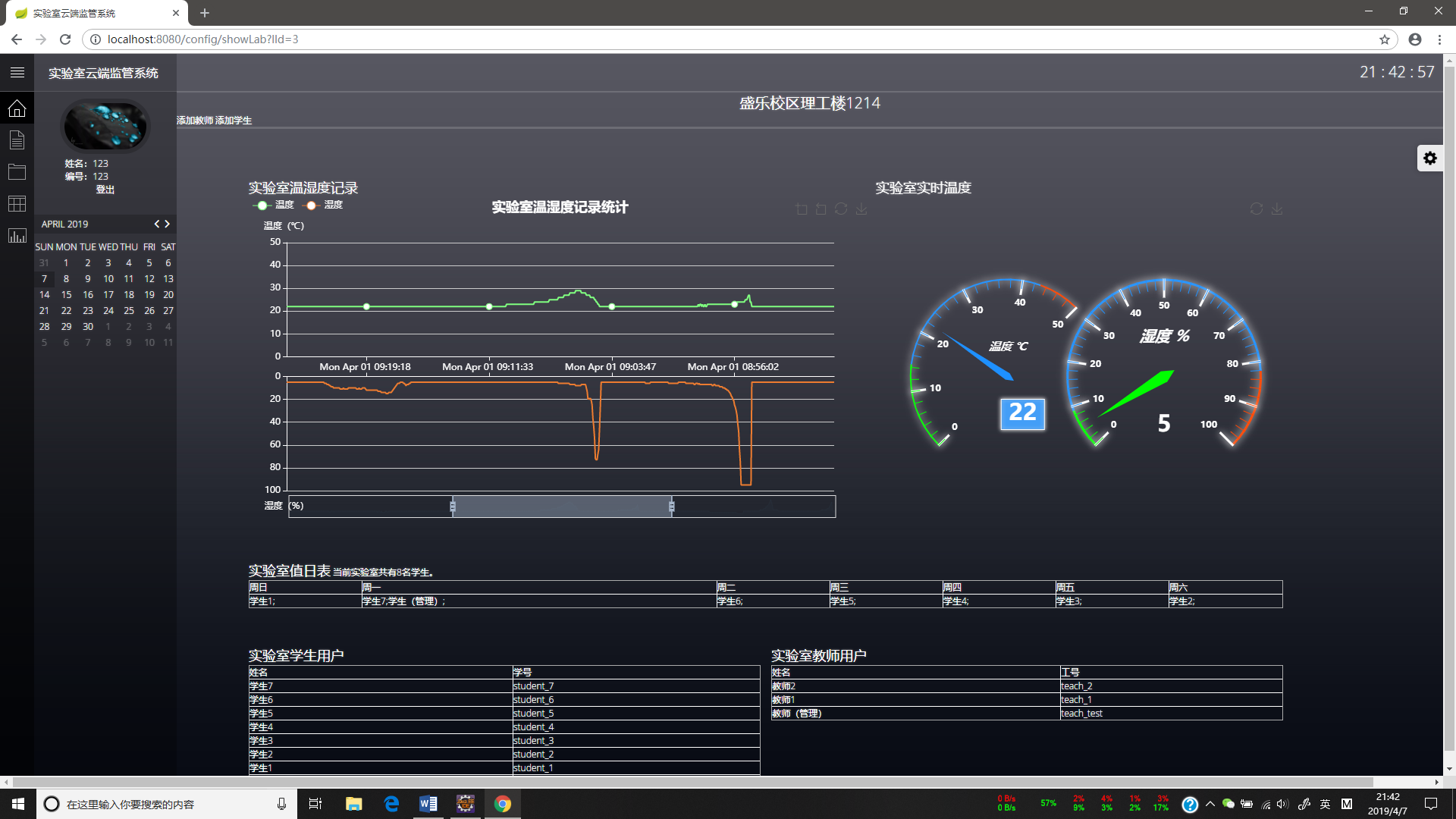Go to previous calendar month
1456x819 pixels.
tap(157, 224)
